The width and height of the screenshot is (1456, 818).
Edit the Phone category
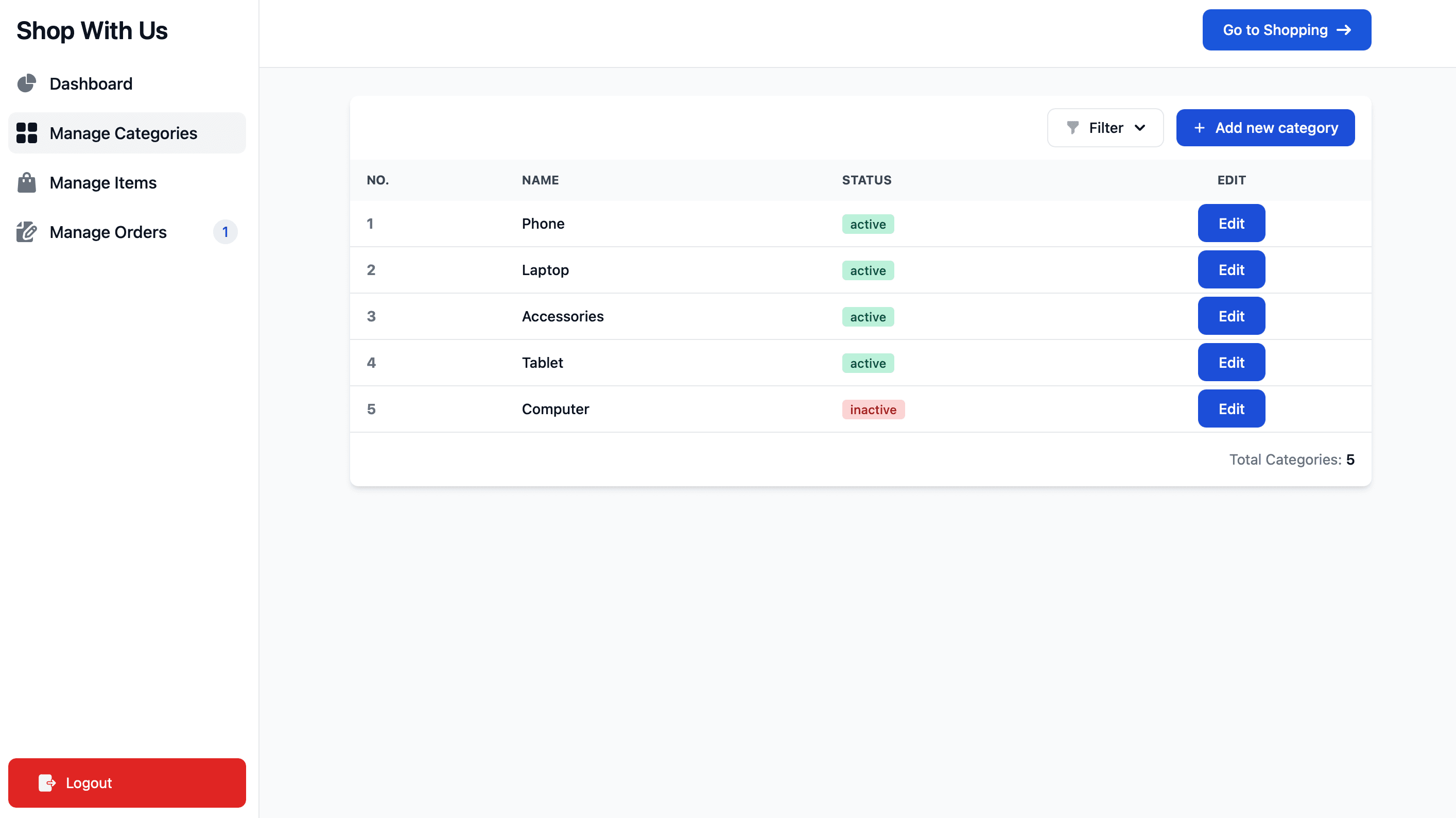click(x=1231, y=224)
